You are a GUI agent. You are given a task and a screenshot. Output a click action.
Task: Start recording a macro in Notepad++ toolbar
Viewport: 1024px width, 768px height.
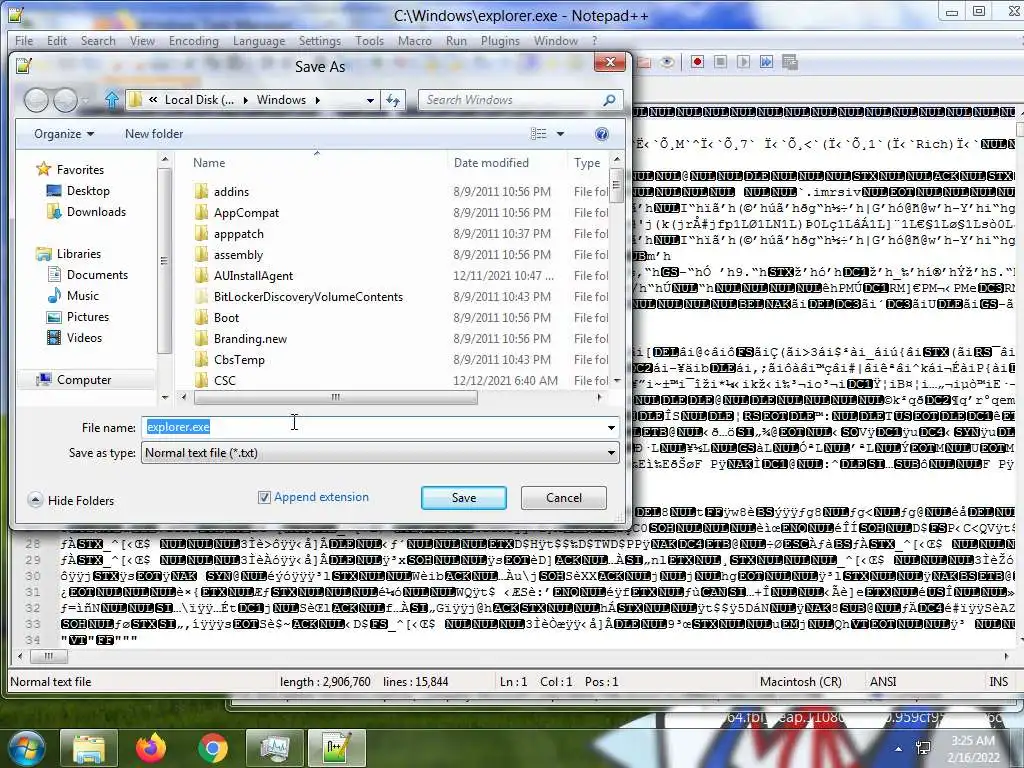click(697, 62)
